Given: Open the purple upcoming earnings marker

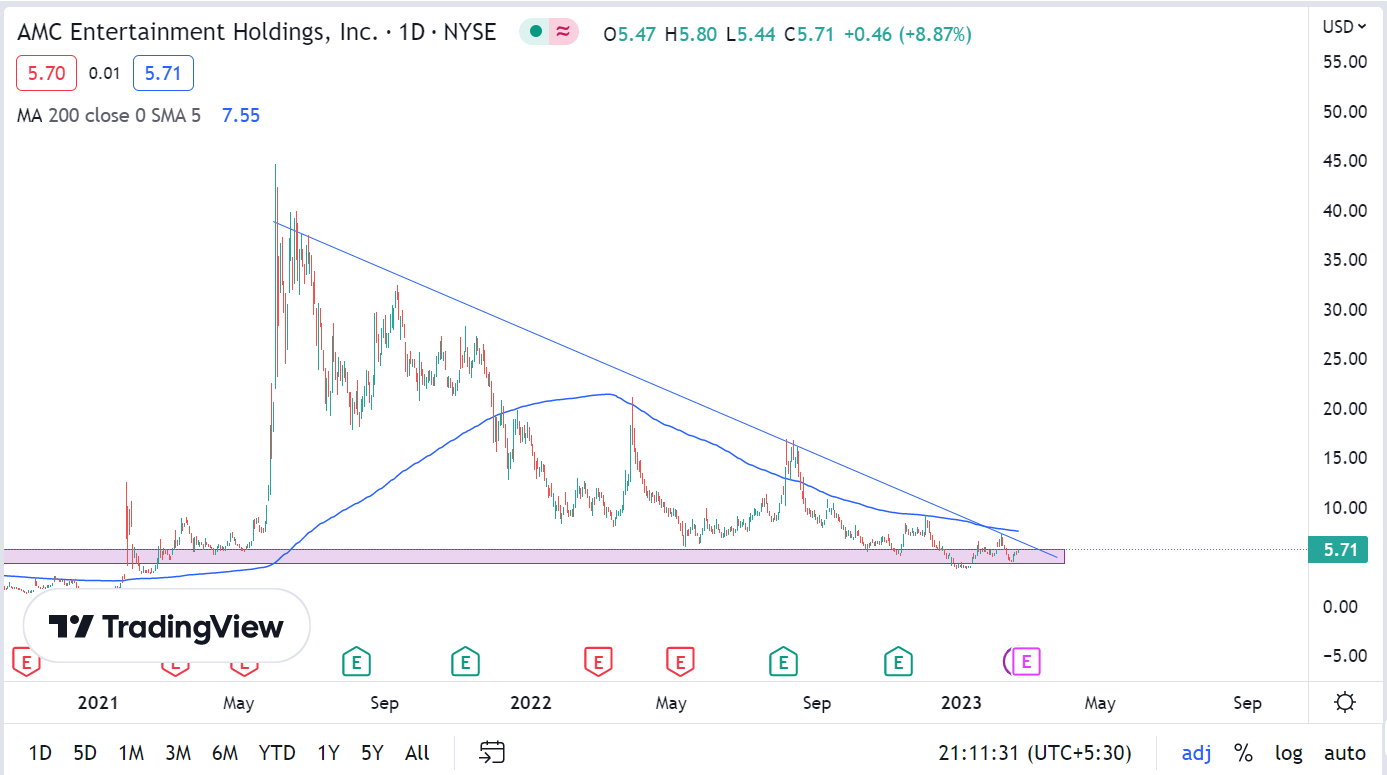Looking at the screenshot, I should coord(1026,660).
